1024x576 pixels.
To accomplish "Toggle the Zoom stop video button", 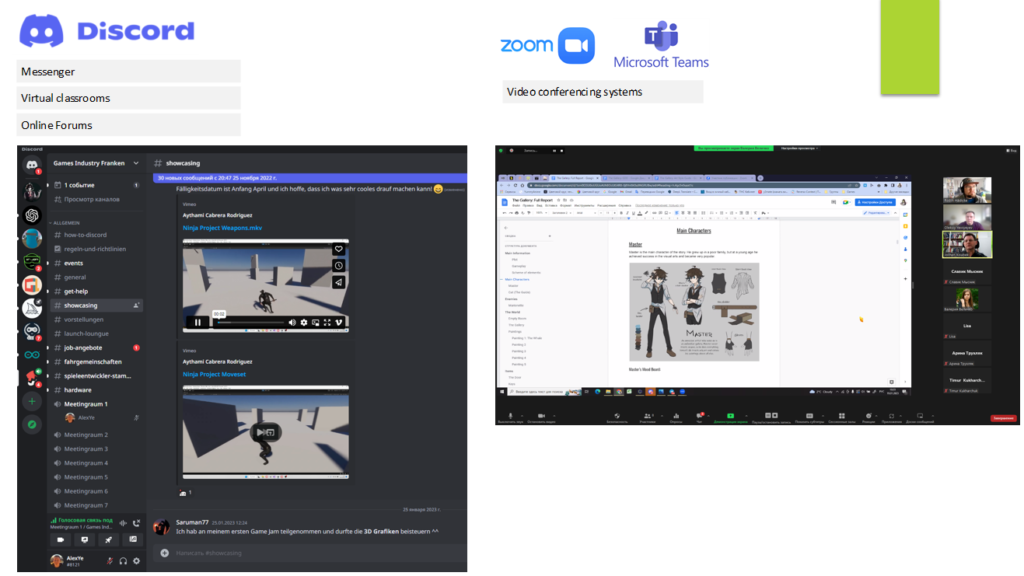I will (x=541, y=417).
